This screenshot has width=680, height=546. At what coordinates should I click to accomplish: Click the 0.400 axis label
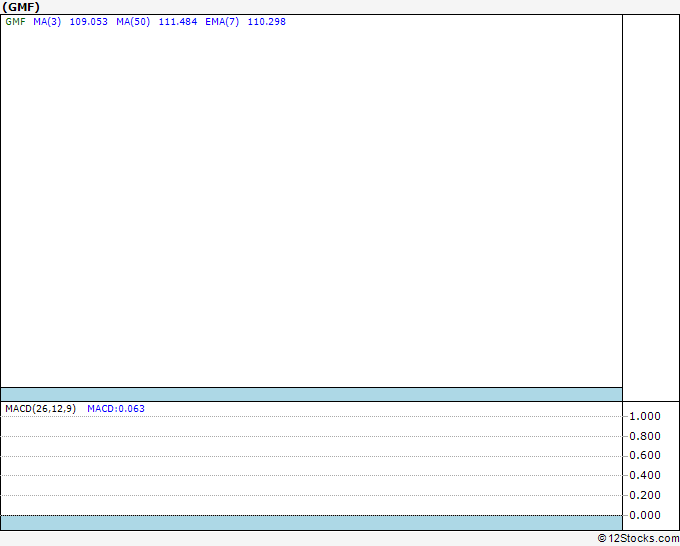645,475
